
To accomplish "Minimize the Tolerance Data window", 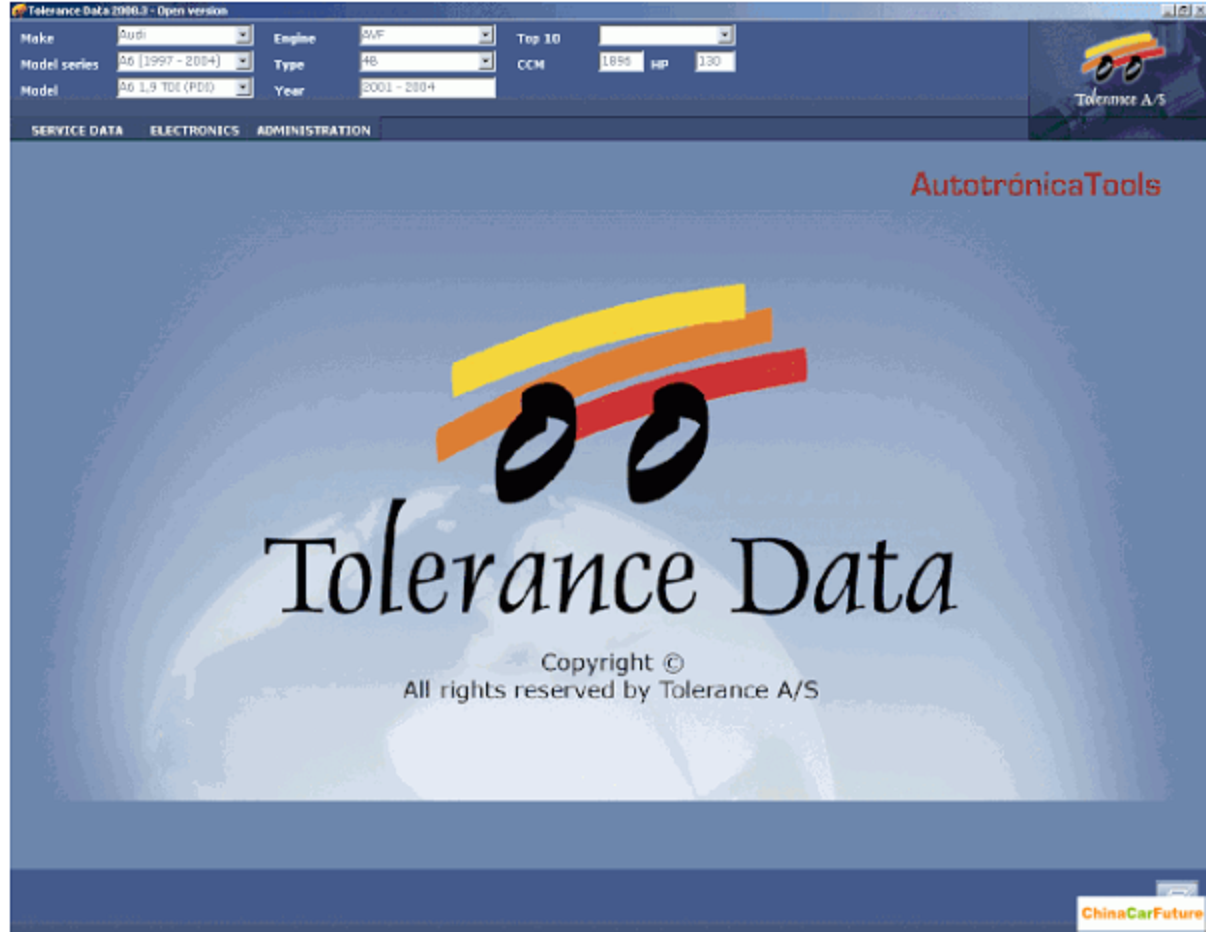I will (1168, 10).
